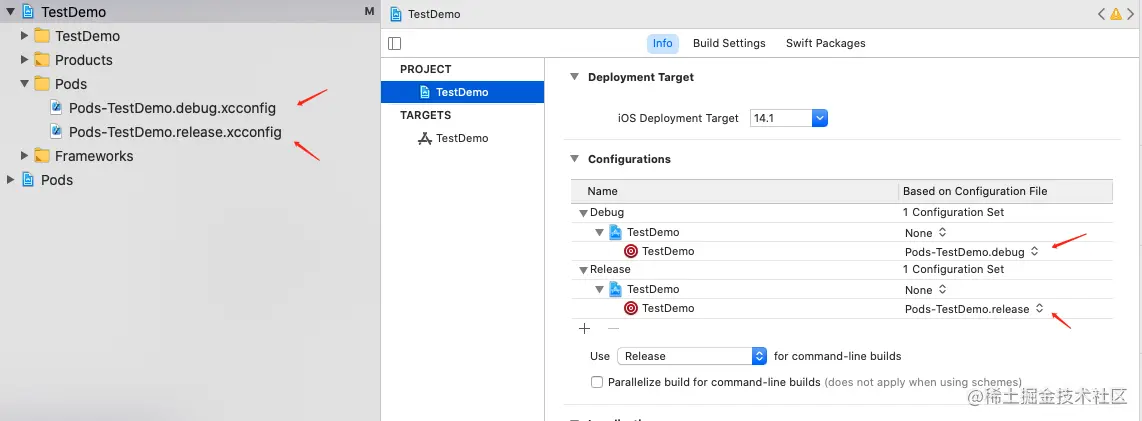1142x421 pixels.
Task: Open Pods-TestDemo.release configuration file popup
Action: [x=974, y=309]
